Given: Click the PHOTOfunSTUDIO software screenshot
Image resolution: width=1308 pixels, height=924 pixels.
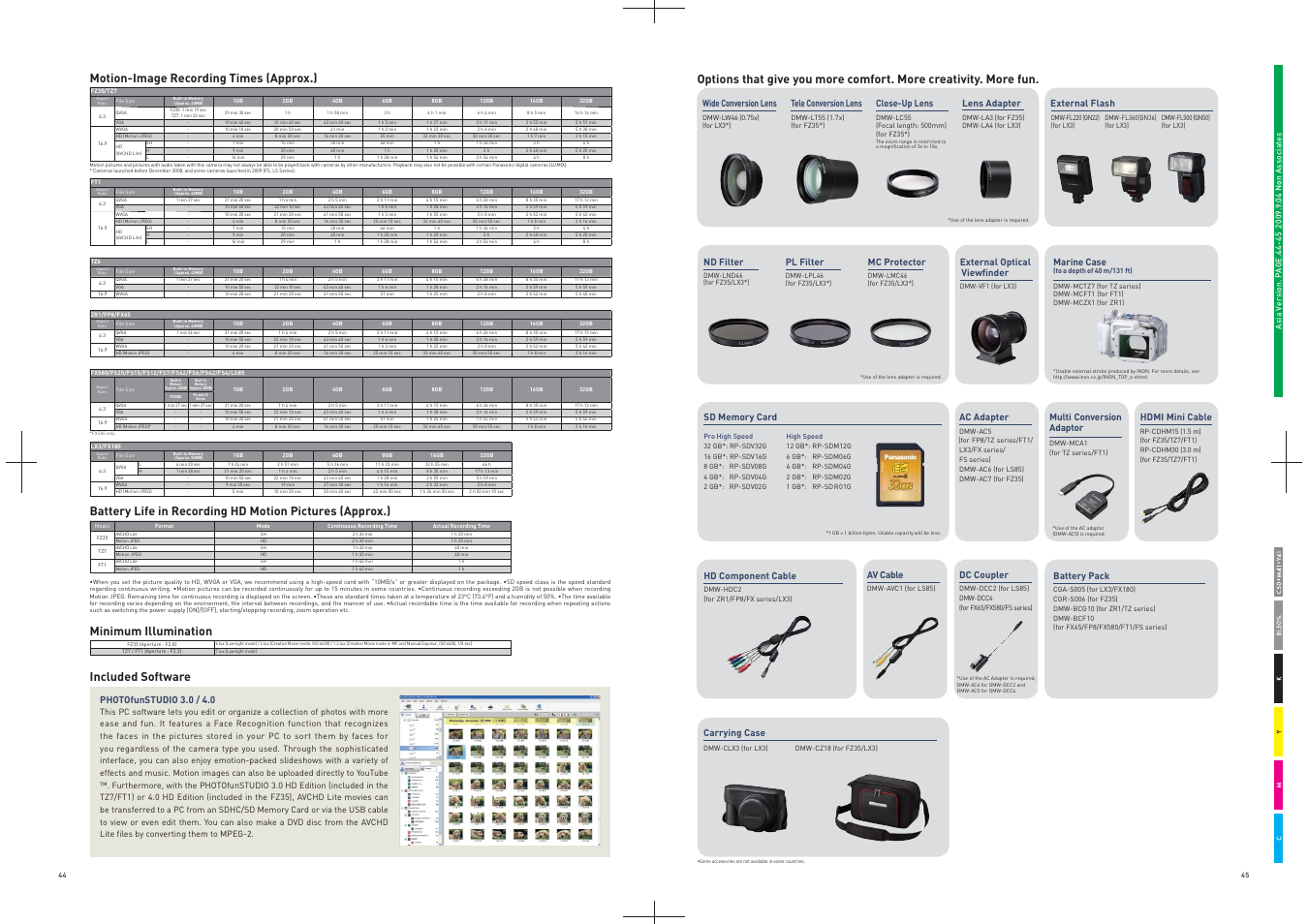Looking at the screenshot, I should point(502,769).
